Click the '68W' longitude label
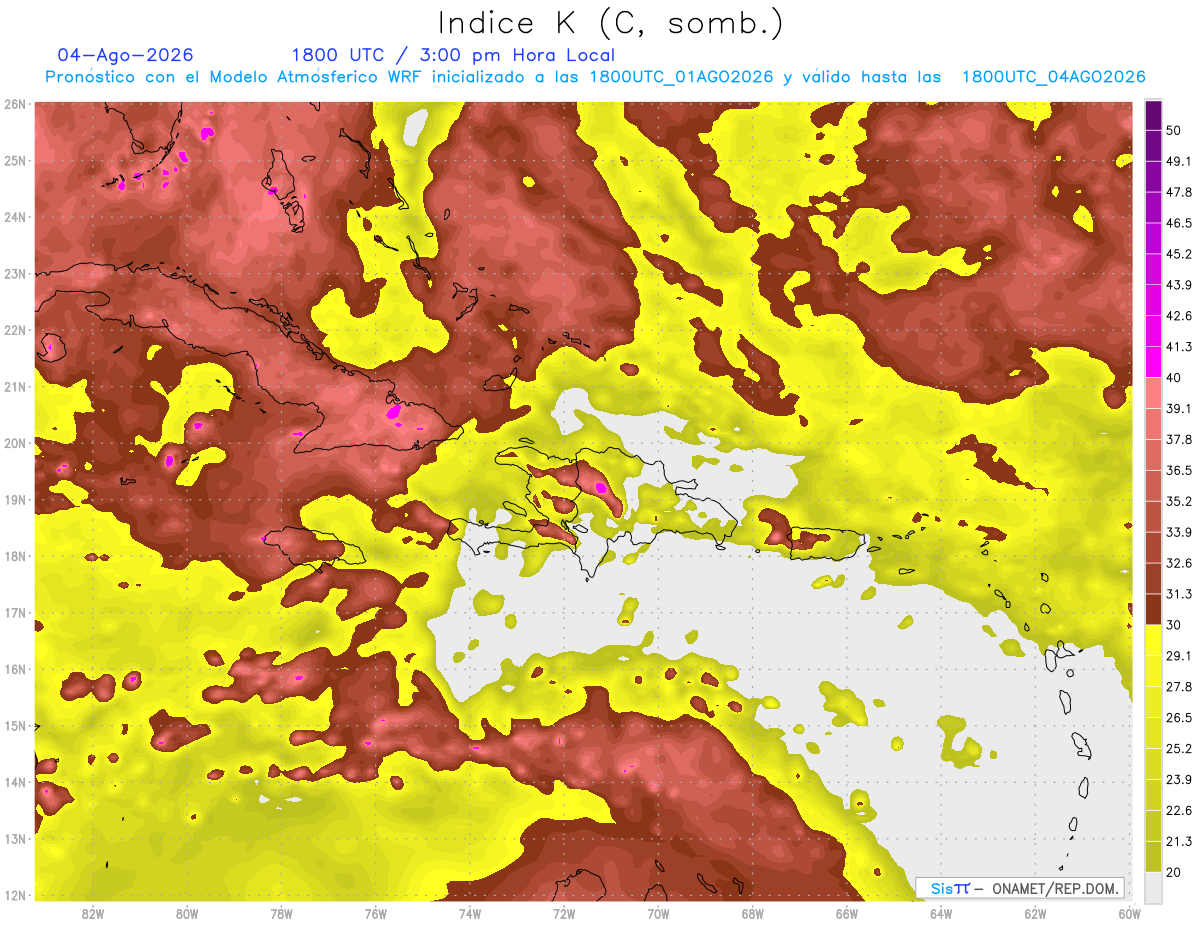 tap(752, 914)
